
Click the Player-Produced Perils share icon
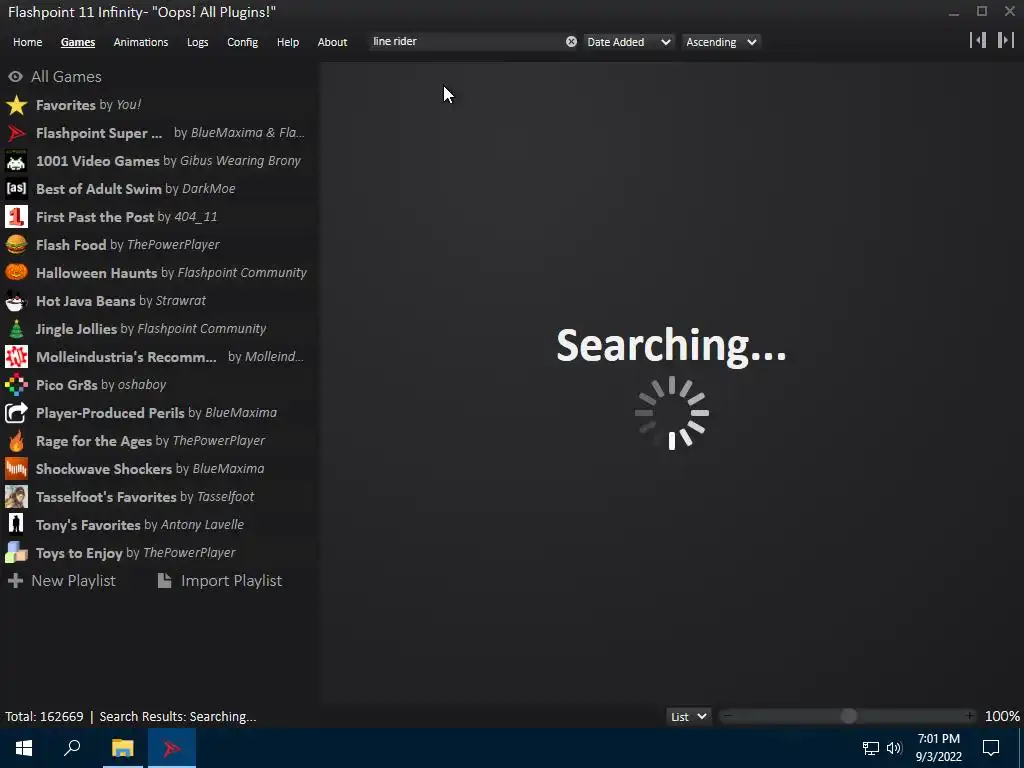16,413
